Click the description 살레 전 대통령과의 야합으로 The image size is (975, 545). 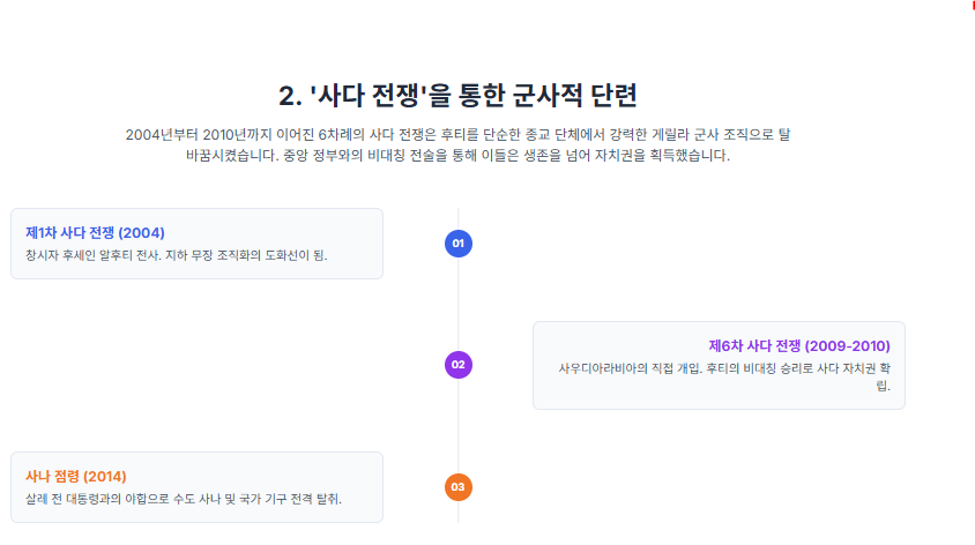[x=183, y=499]
